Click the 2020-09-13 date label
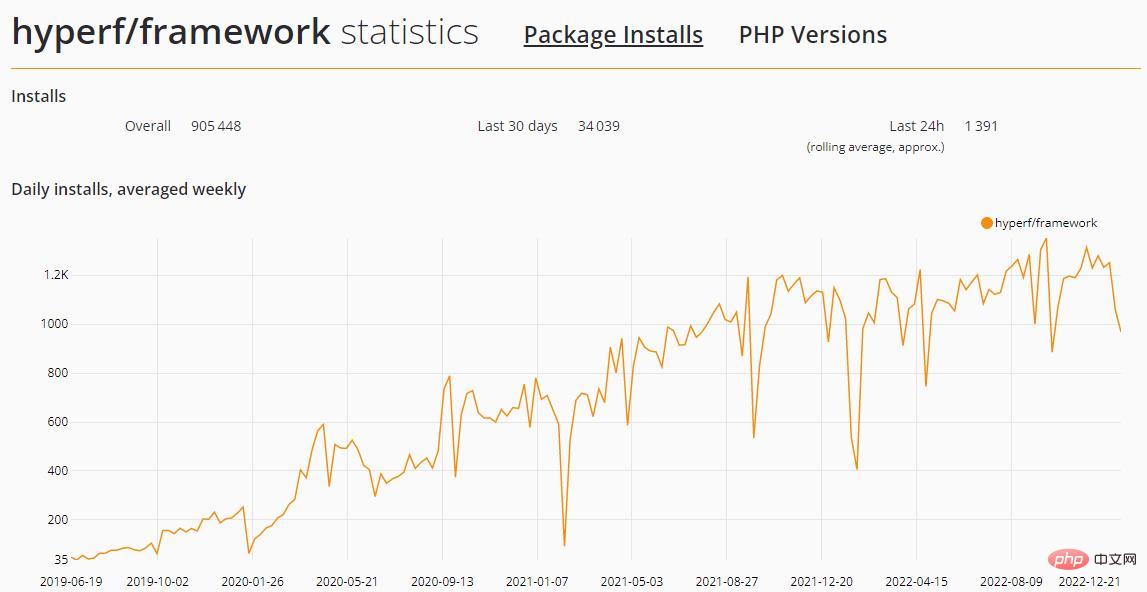 coord(443,582)
